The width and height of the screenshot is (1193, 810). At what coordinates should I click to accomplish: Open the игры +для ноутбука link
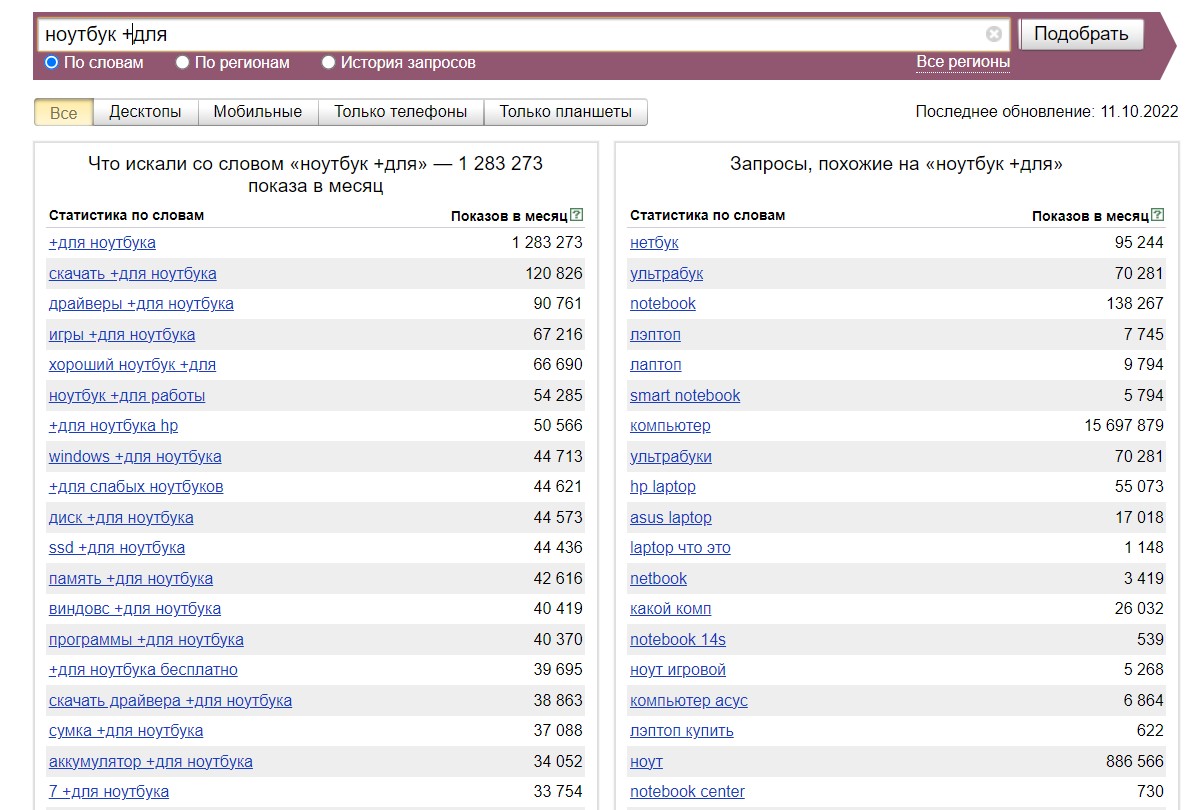pos(122,335)
